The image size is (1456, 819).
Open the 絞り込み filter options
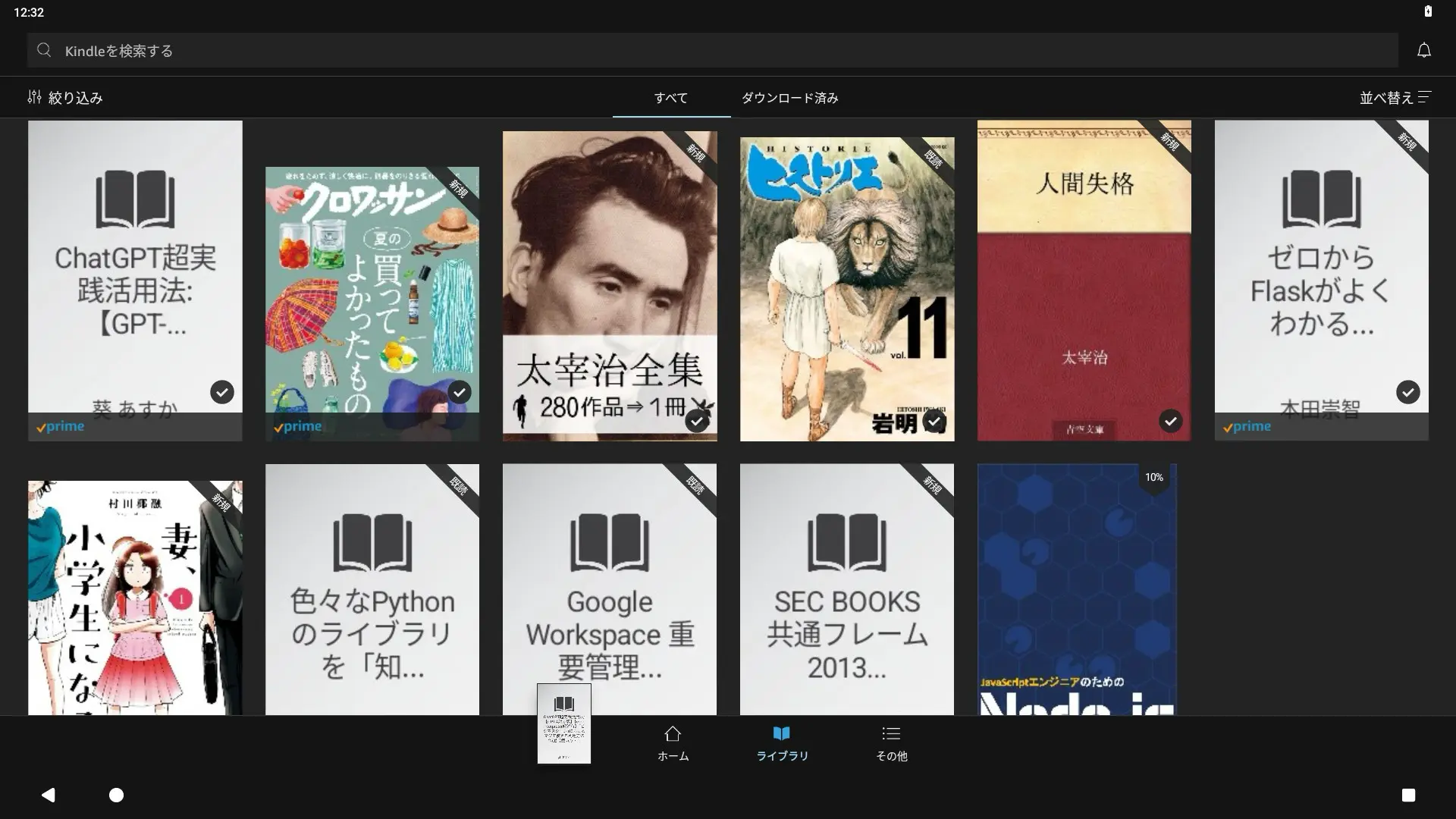click(64, 97)
